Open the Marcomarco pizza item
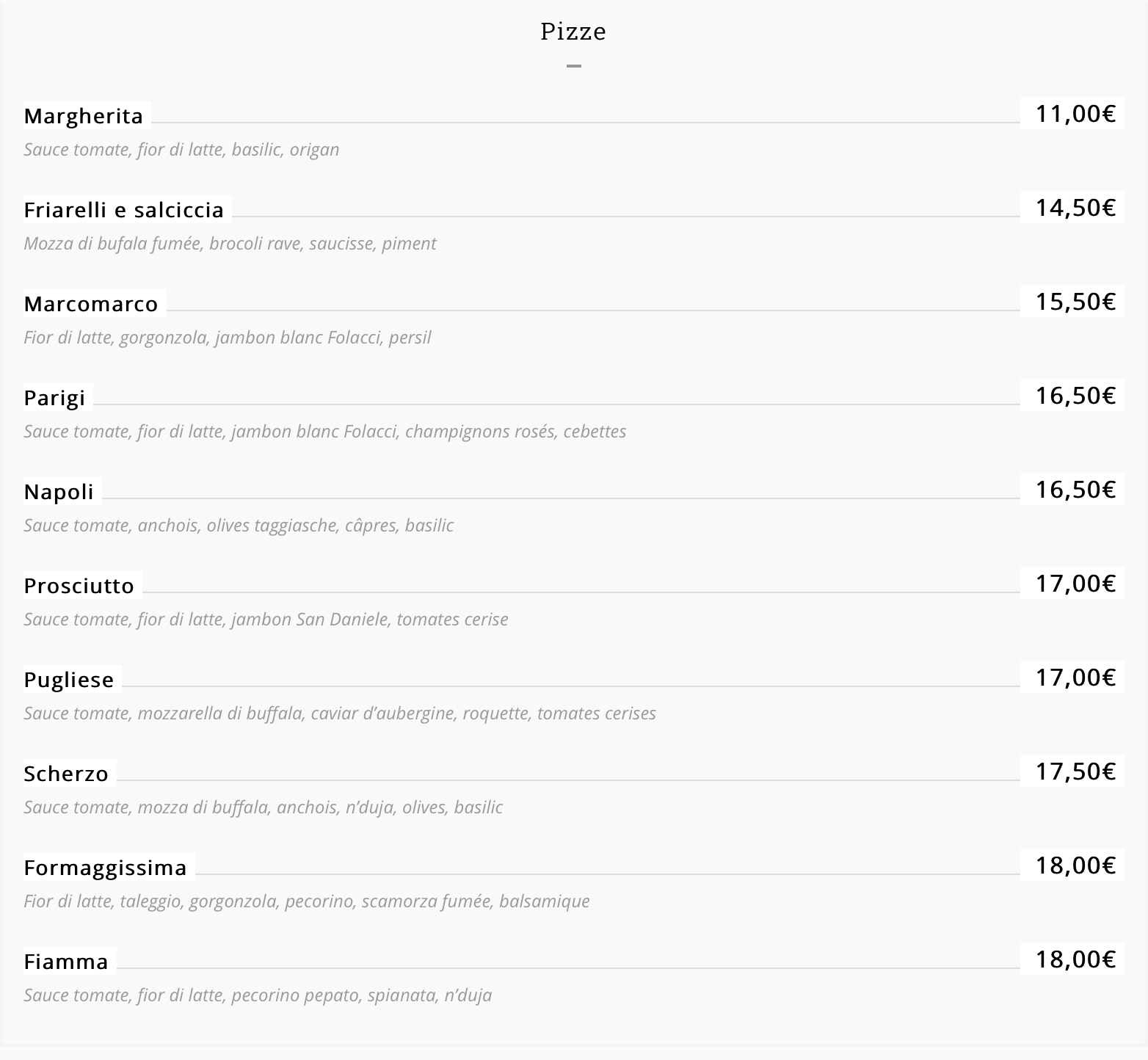 click(91, 304)
